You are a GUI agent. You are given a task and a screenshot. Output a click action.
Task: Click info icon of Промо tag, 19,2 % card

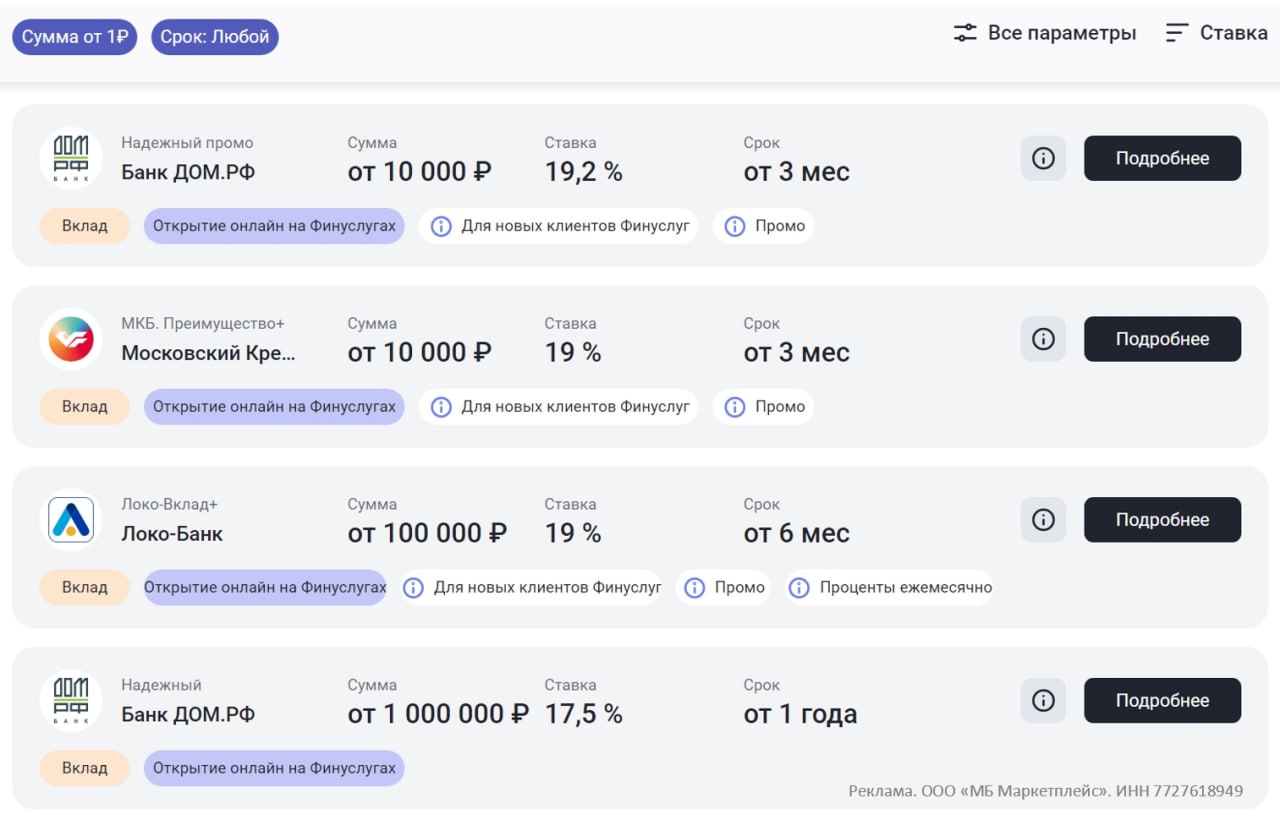click(735, 226)
